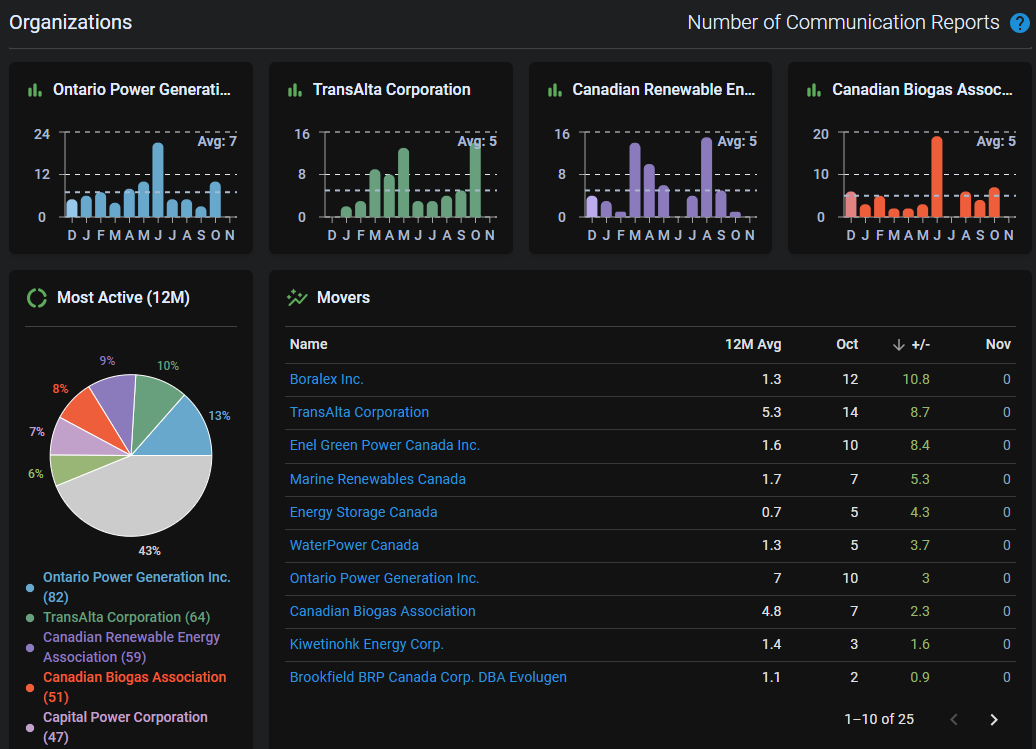
Task: Open TransAlta Corporation link in Movers table
Action: click(x=359, y=412)
